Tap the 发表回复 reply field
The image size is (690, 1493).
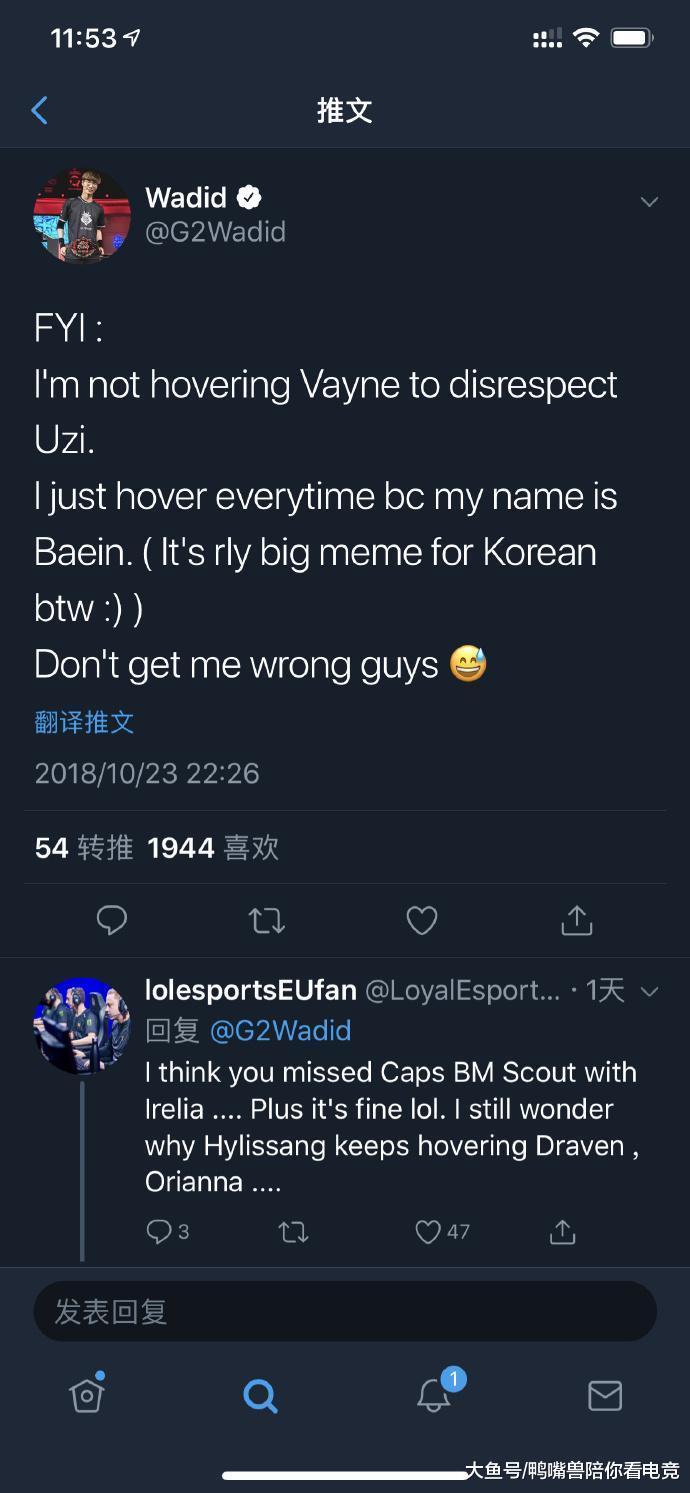point(345,1311)
